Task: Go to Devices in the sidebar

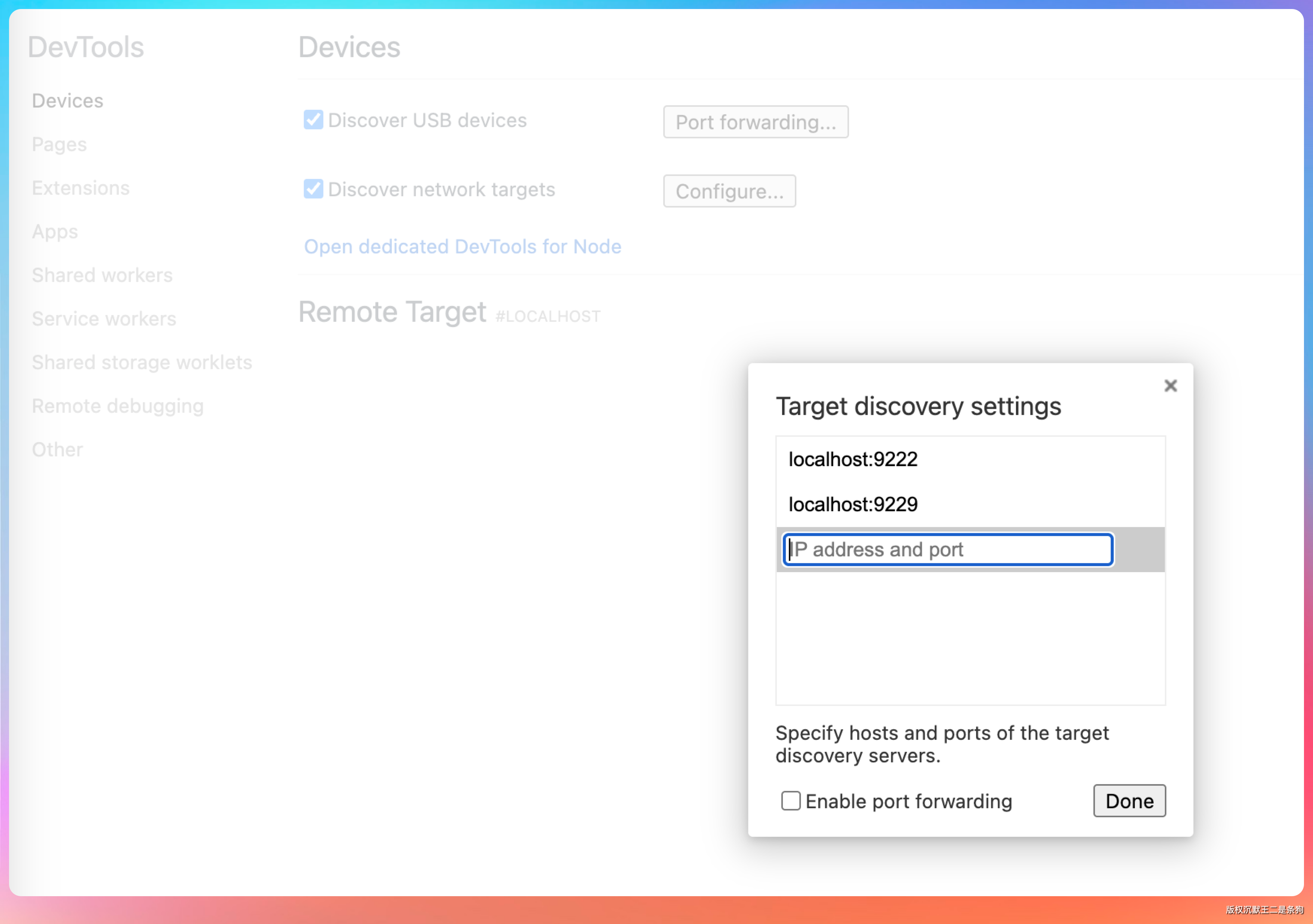Action: click(x=67, y=101)
